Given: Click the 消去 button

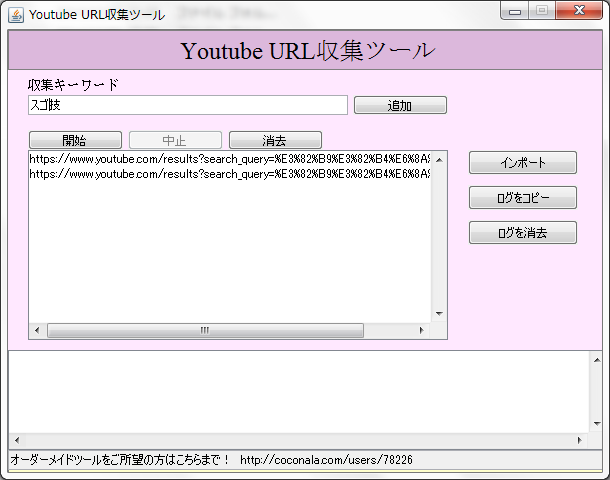Looking at the screenshot, I should pyautogui.click(x=275, y=140).
